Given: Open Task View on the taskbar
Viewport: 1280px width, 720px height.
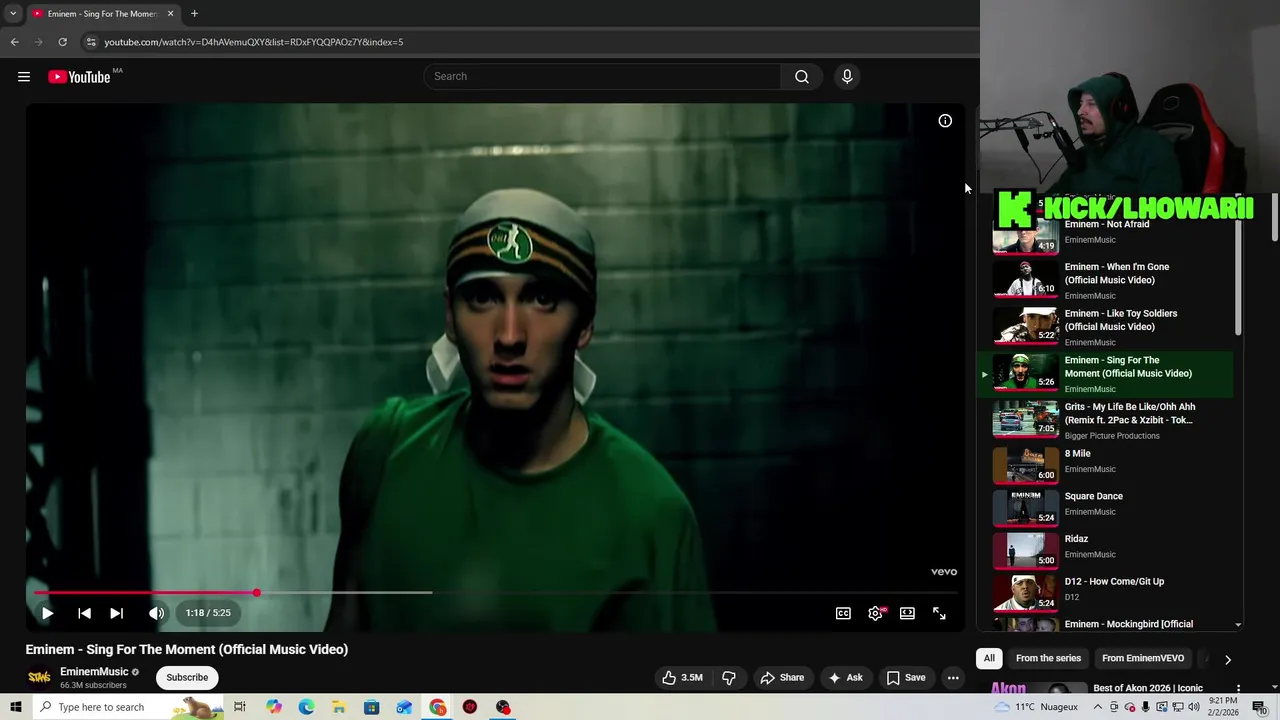Looking at the screenshot, I should point(240,707).
